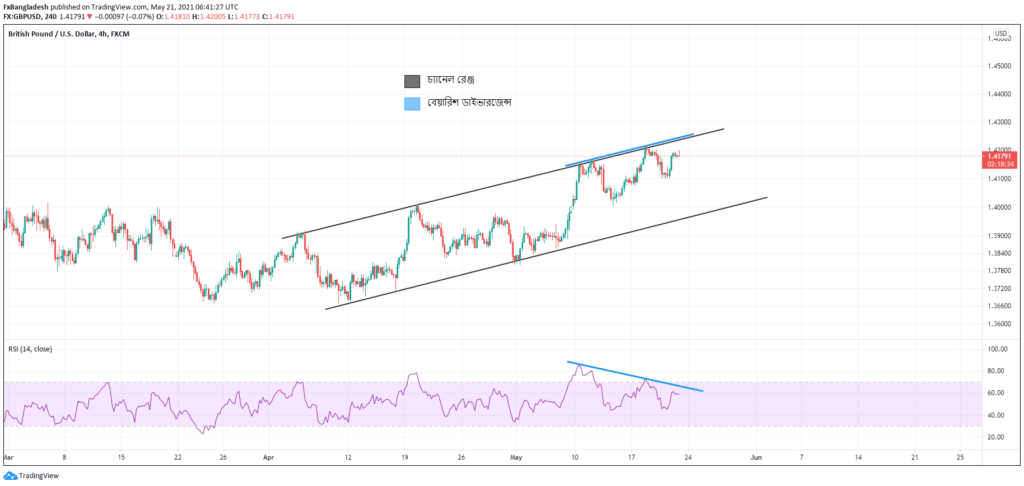Click the '12' date axis label
1024x486 pixels.
[347, 457]
